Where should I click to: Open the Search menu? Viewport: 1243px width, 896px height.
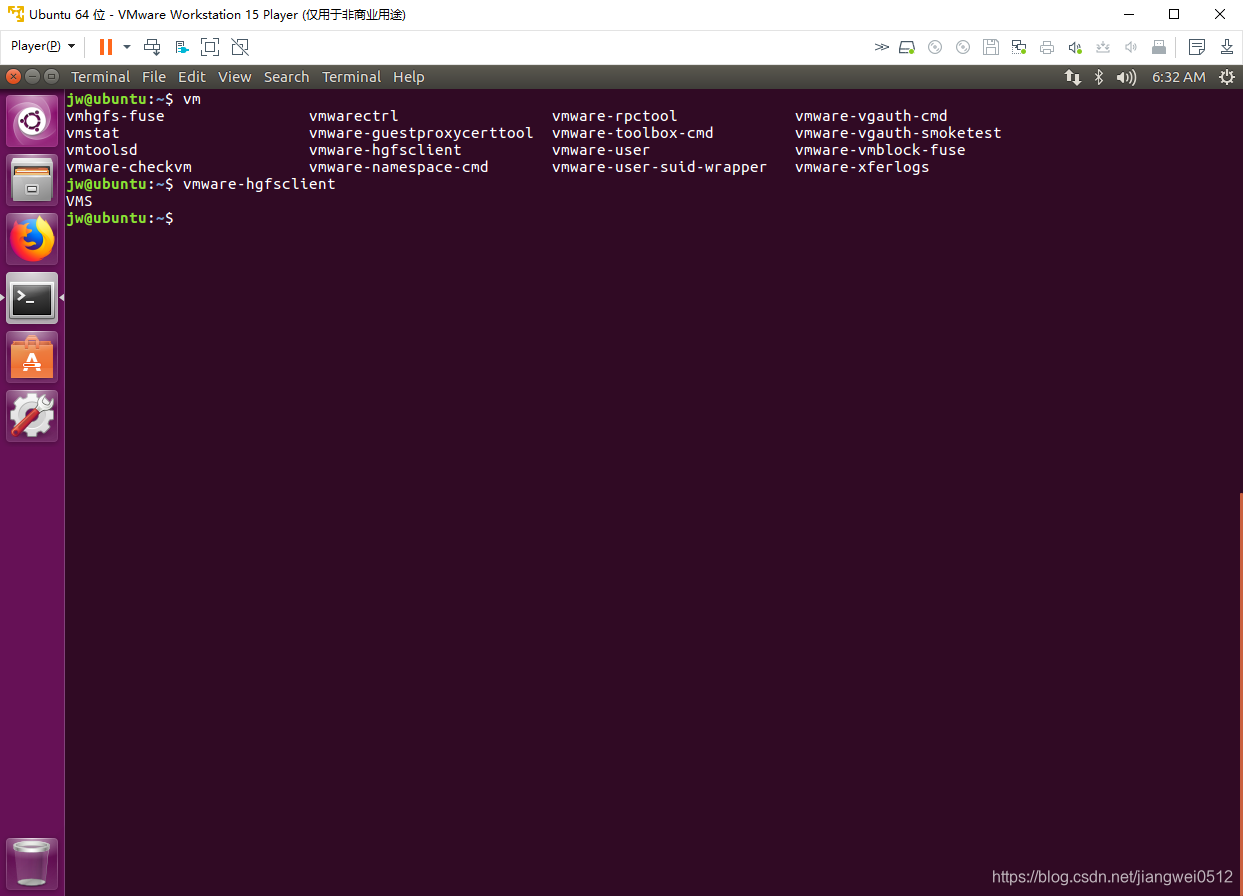pos(287,77)
